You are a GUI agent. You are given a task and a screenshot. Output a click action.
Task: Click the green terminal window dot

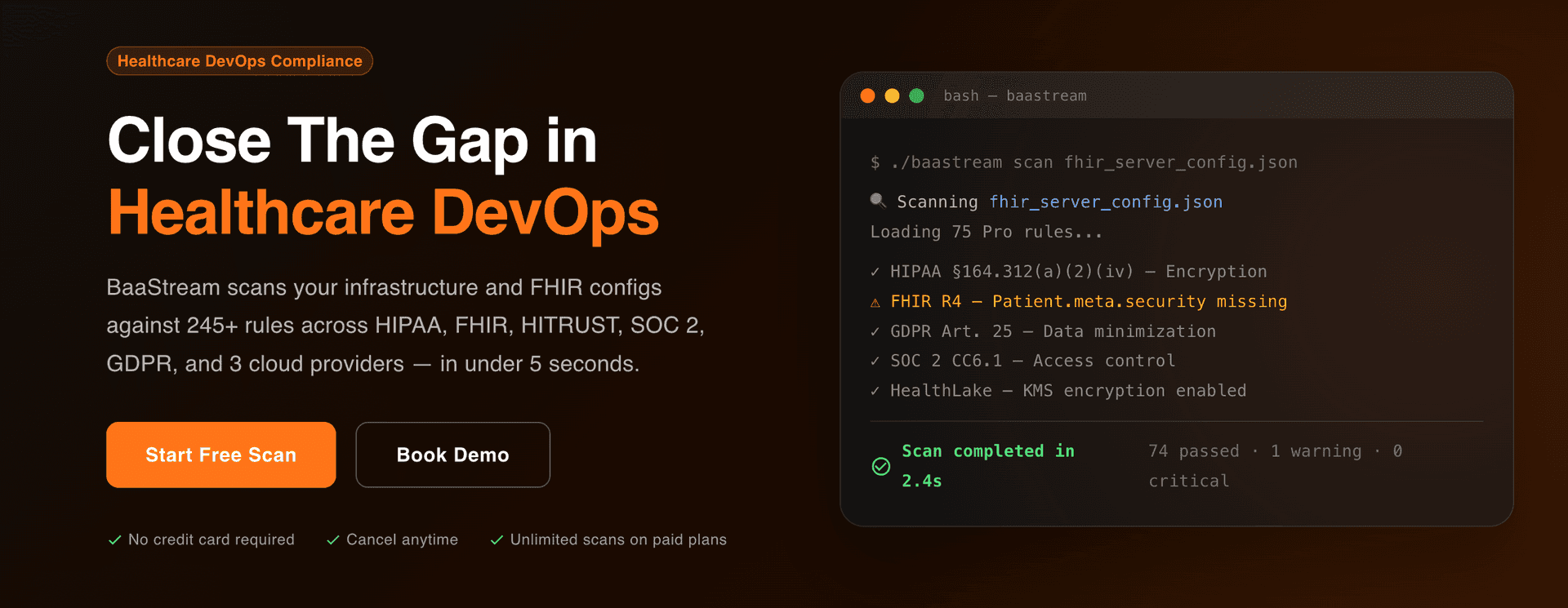[917, 95]
